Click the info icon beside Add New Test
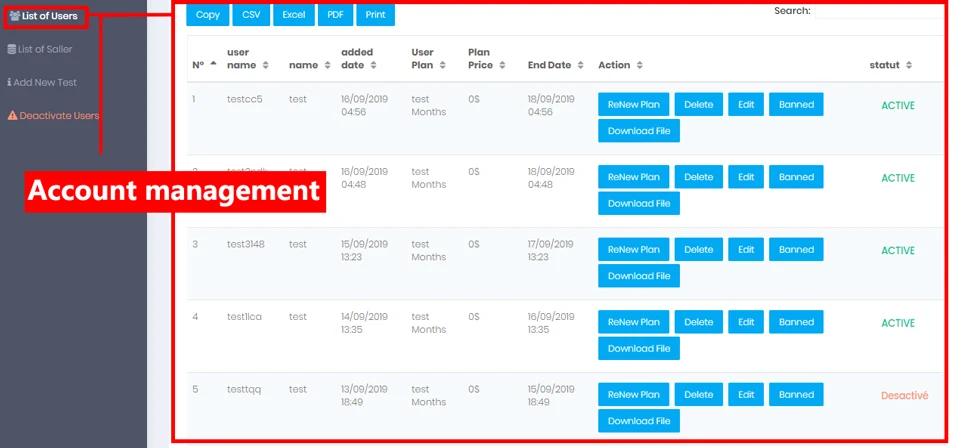Viewport: 960px width, 448px height. click(x=9, y=82)
